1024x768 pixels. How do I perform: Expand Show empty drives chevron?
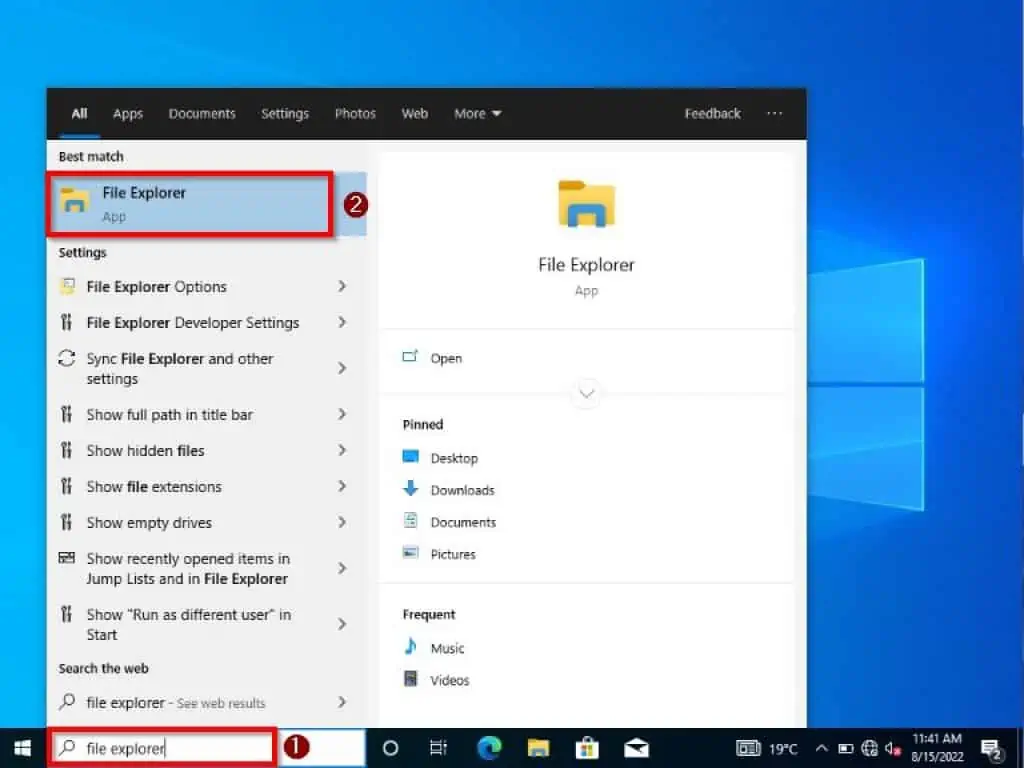(x=342, y=522)
